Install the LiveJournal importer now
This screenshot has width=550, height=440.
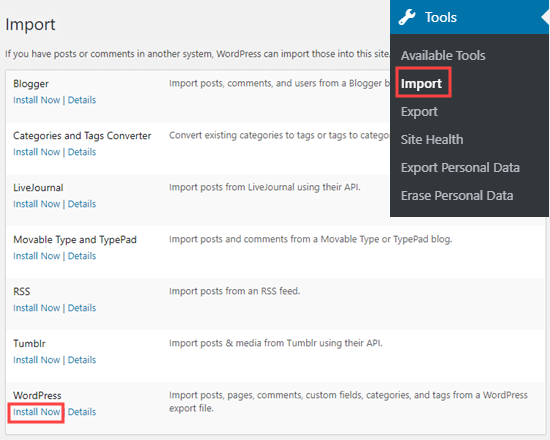point(36,204)
